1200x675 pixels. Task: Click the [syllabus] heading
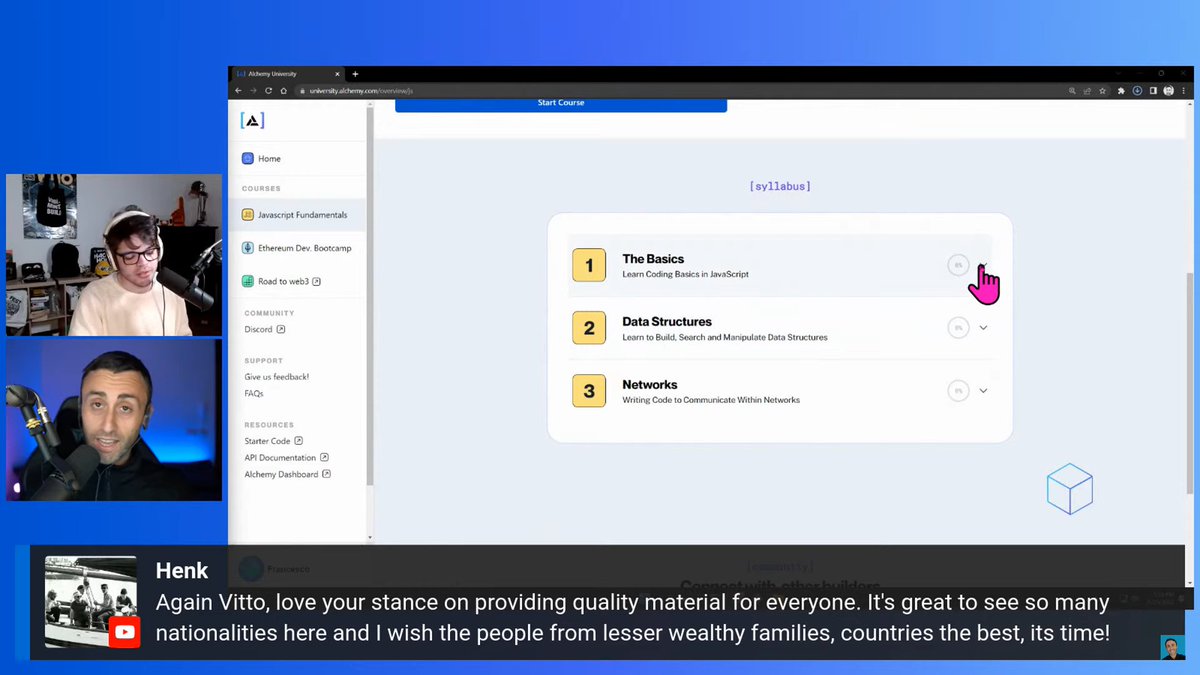pos(780,186)
